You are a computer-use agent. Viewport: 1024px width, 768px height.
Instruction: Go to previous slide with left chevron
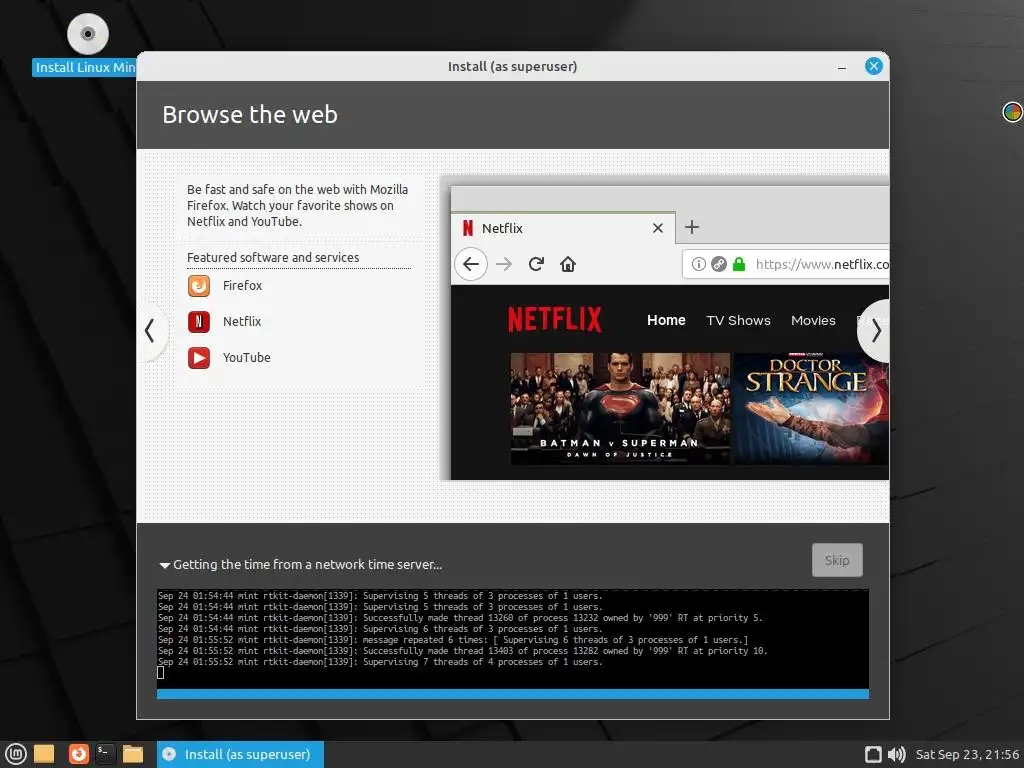pyautogui.click(x=151, y=330)
